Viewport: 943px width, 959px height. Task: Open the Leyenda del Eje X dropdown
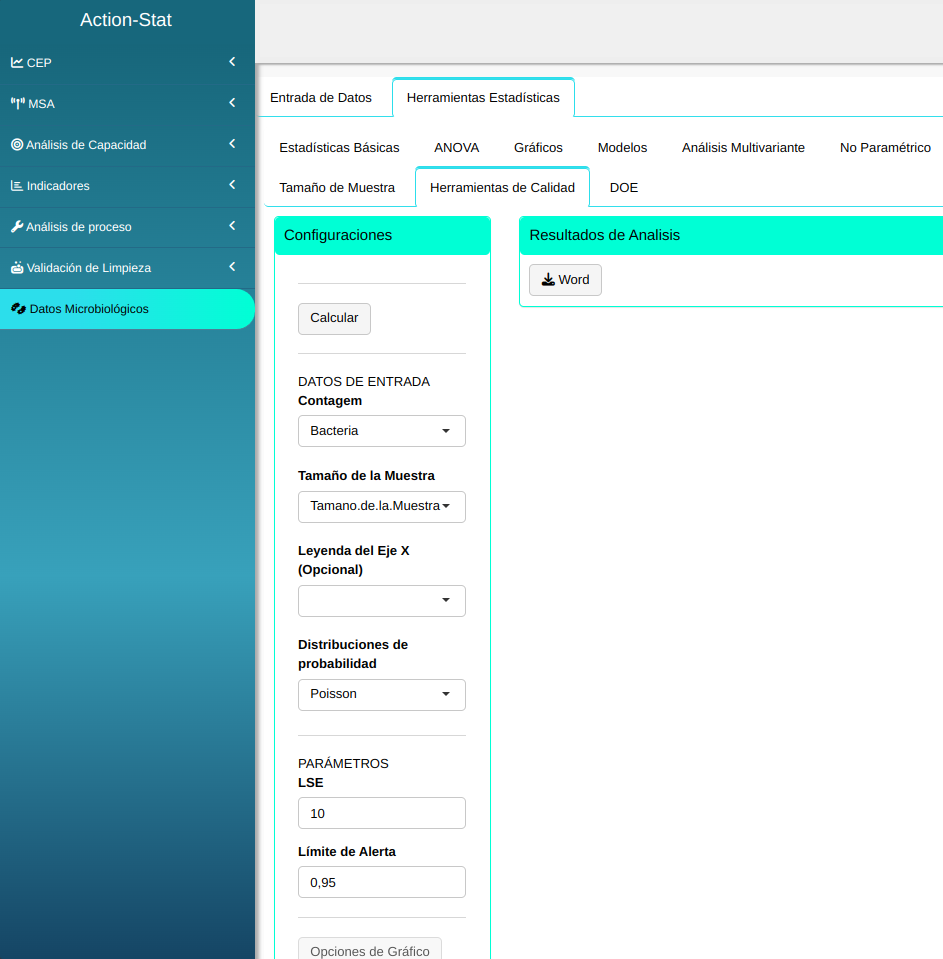381,601
